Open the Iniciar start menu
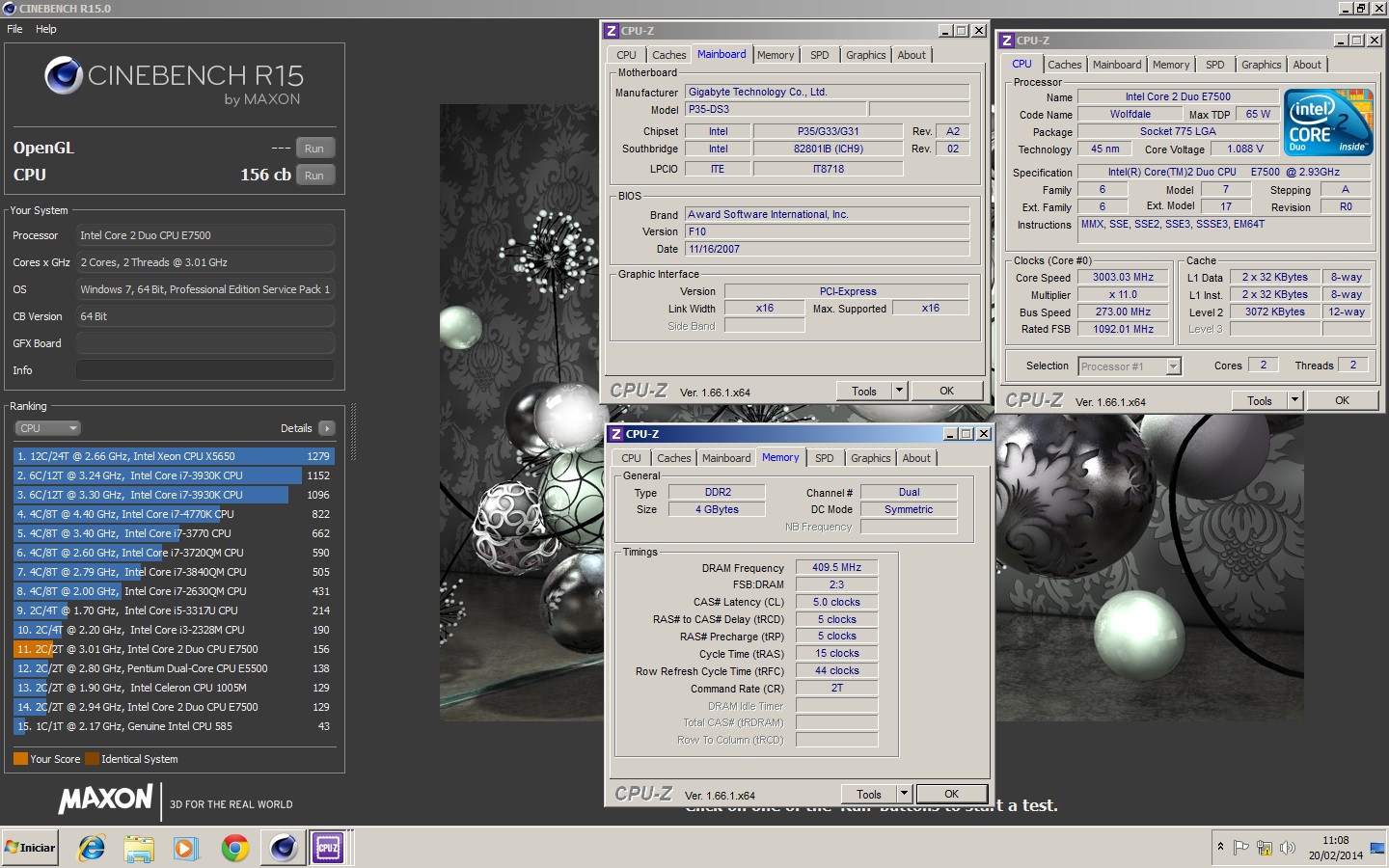 click(31, 848)
